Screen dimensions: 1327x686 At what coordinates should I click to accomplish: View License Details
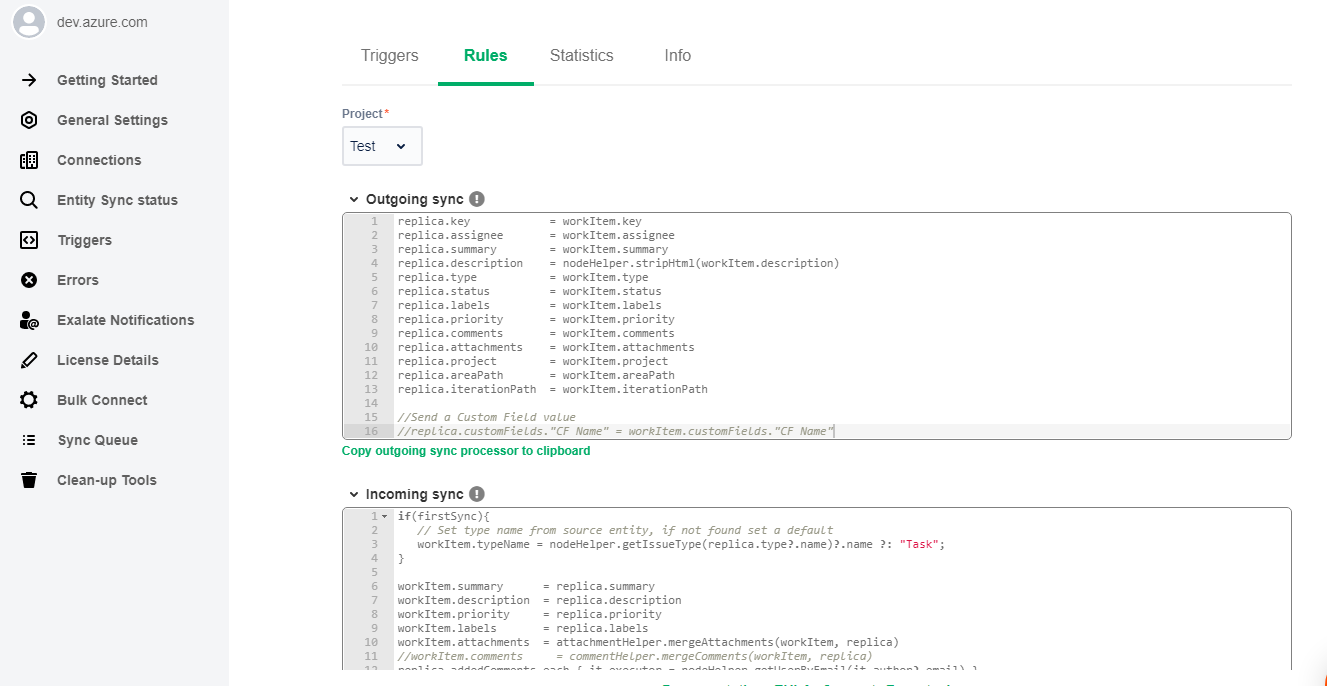(108, 360)
